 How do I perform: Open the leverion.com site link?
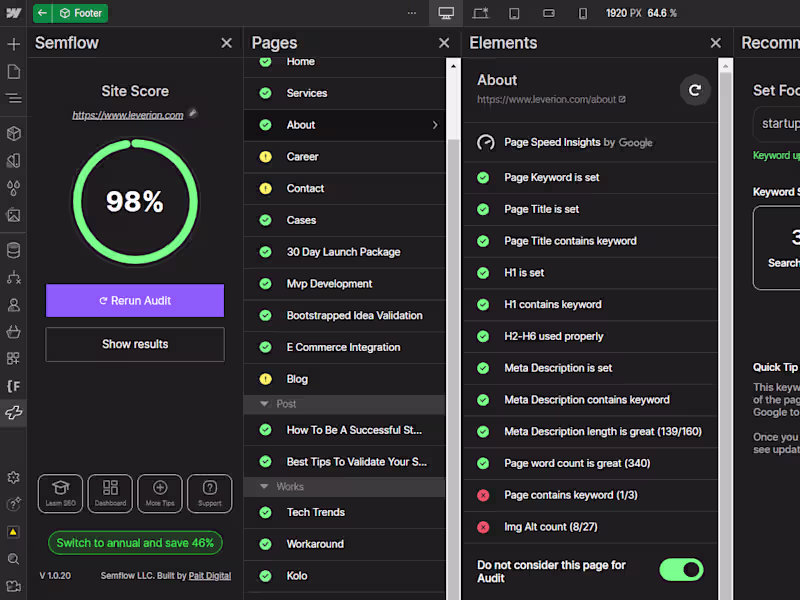point(128,115)
